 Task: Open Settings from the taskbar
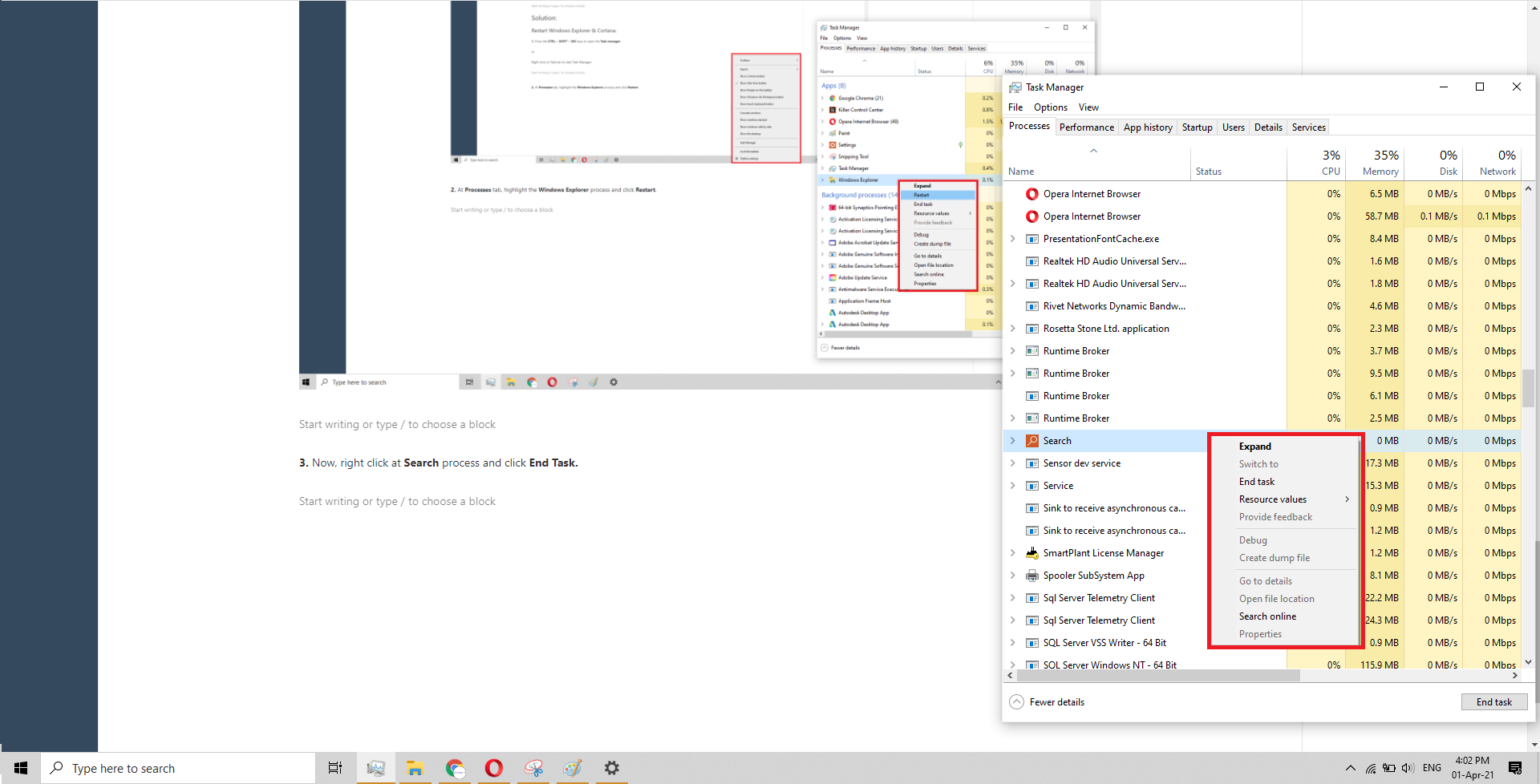click(611, 767)
